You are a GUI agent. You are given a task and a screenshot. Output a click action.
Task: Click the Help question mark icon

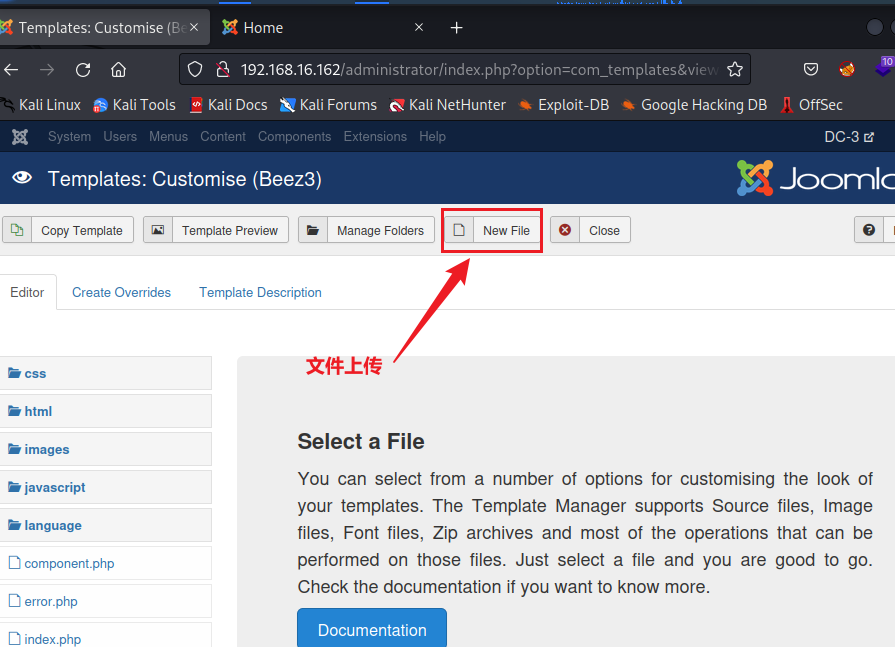pyautogui.click(x=869, y=230)
